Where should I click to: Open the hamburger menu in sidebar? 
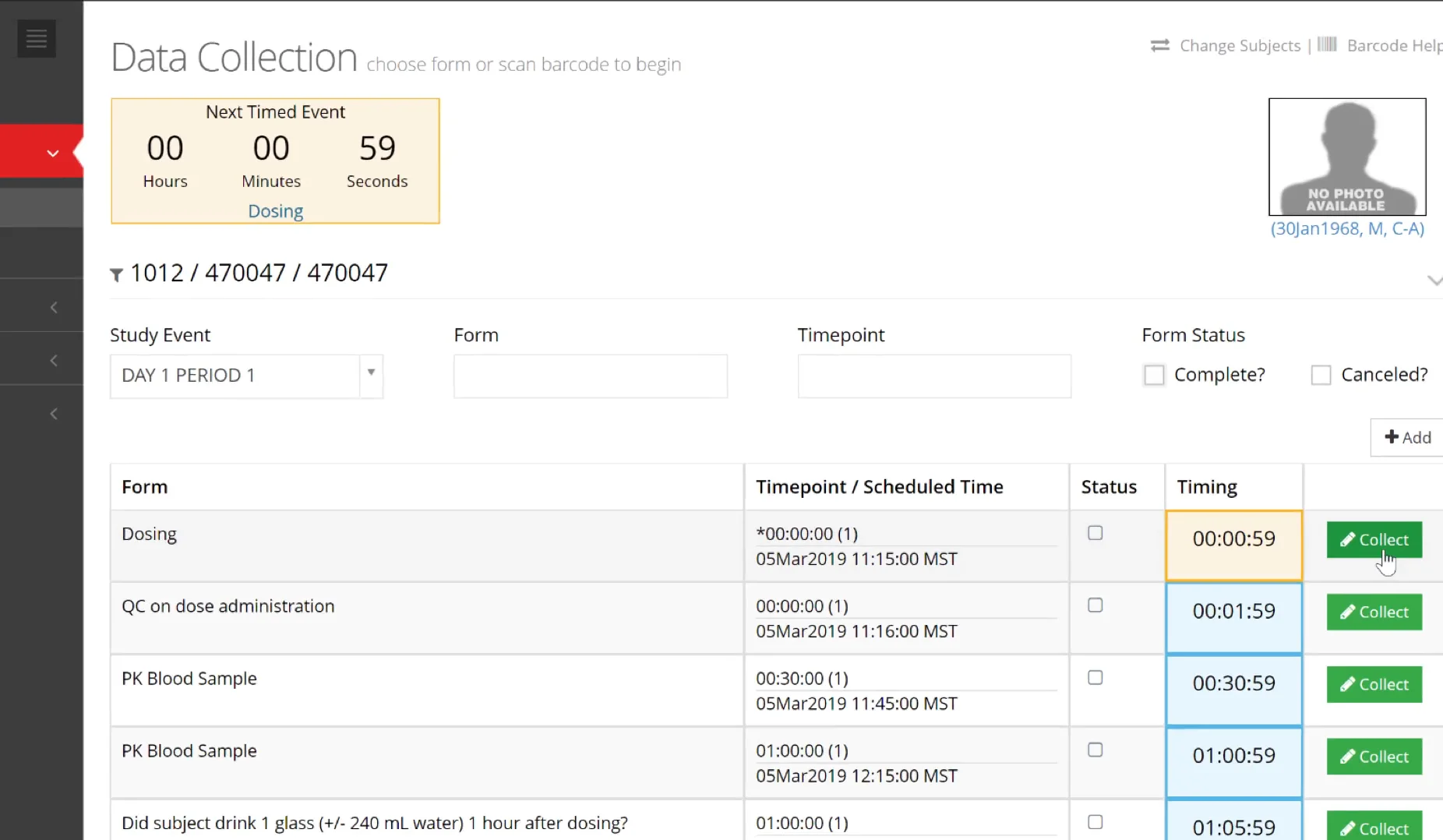pyautogui.click(x=37, y=38)
